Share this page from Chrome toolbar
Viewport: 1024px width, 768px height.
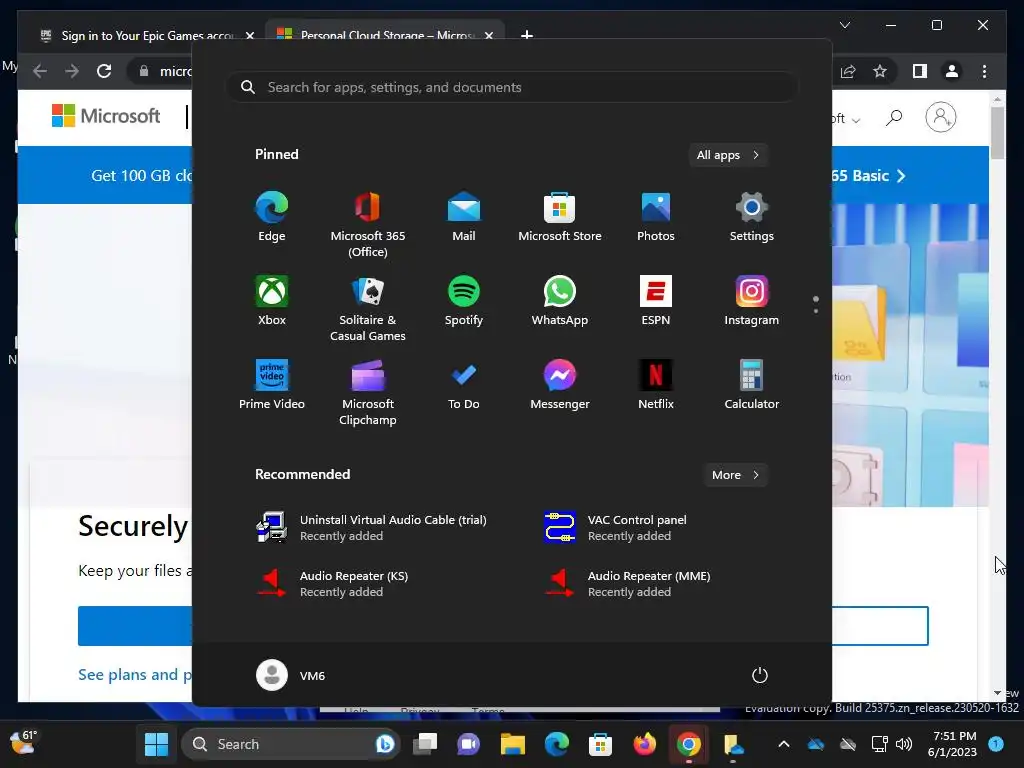click(848, 71)
